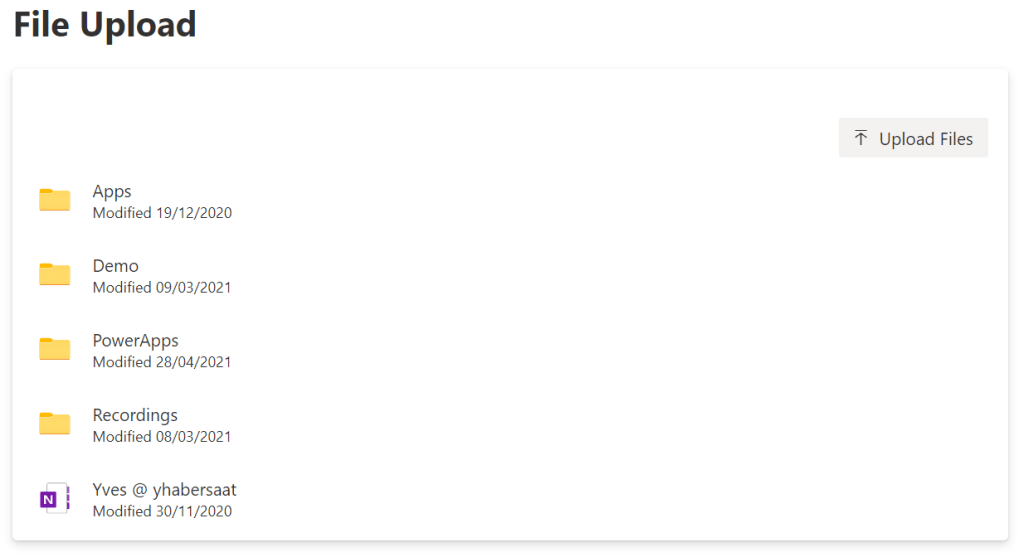Click the Modified 09/03/2021 date text
The height and width of the screenshot is (557, 1024).
click(x=162, y=288)
